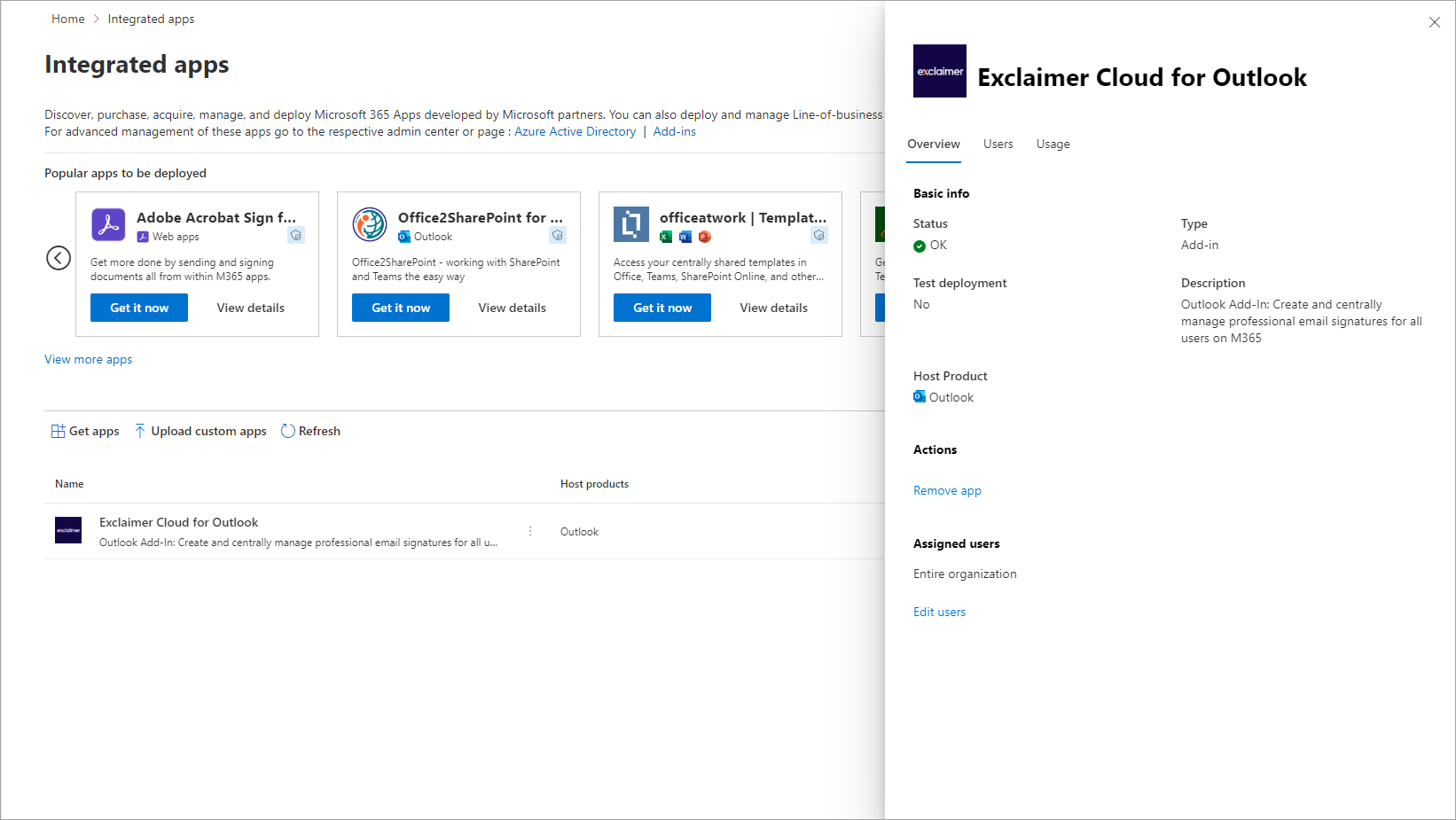Click Exclaimer row description text

coord(298,543)
